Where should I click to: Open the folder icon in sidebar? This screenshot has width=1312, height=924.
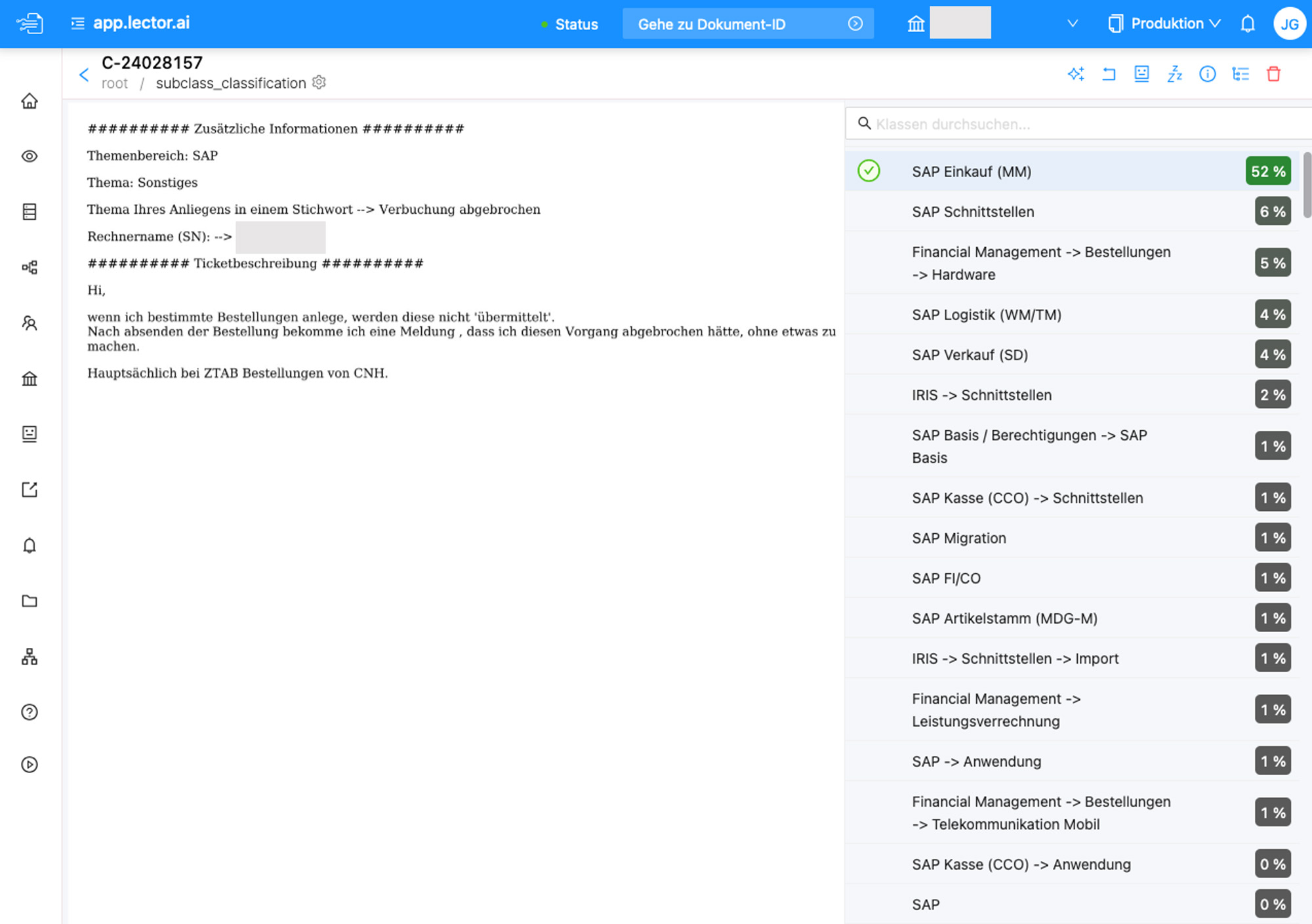30,601
